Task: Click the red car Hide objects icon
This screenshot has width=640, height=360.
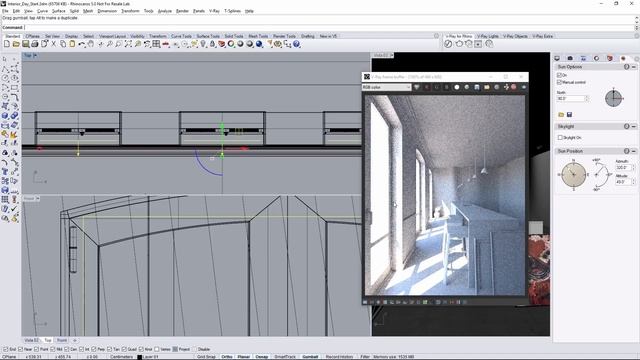Action: tap(165, 44)
